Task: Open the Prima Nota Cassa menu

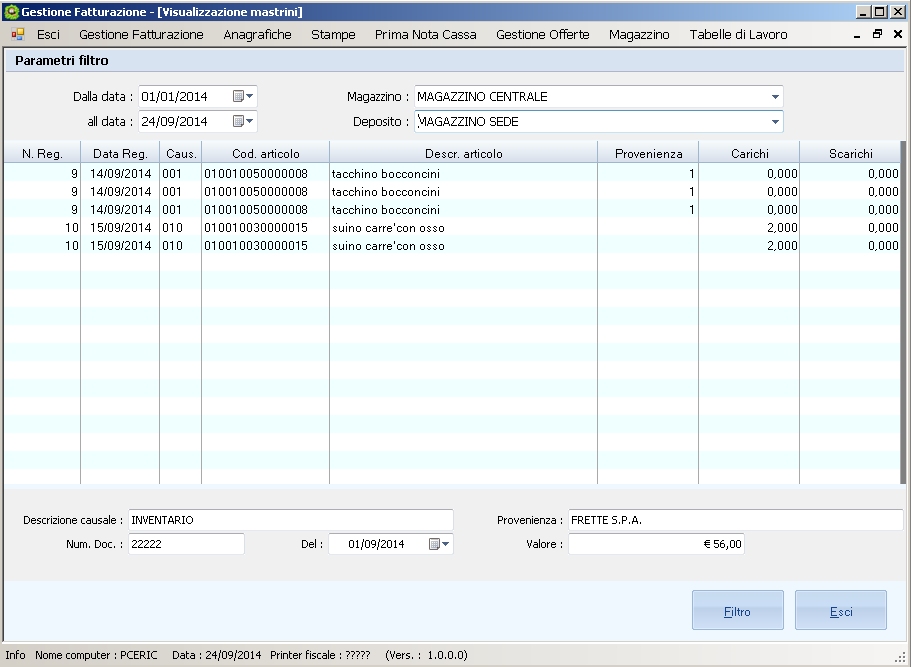Action: (x=425, y=35)
